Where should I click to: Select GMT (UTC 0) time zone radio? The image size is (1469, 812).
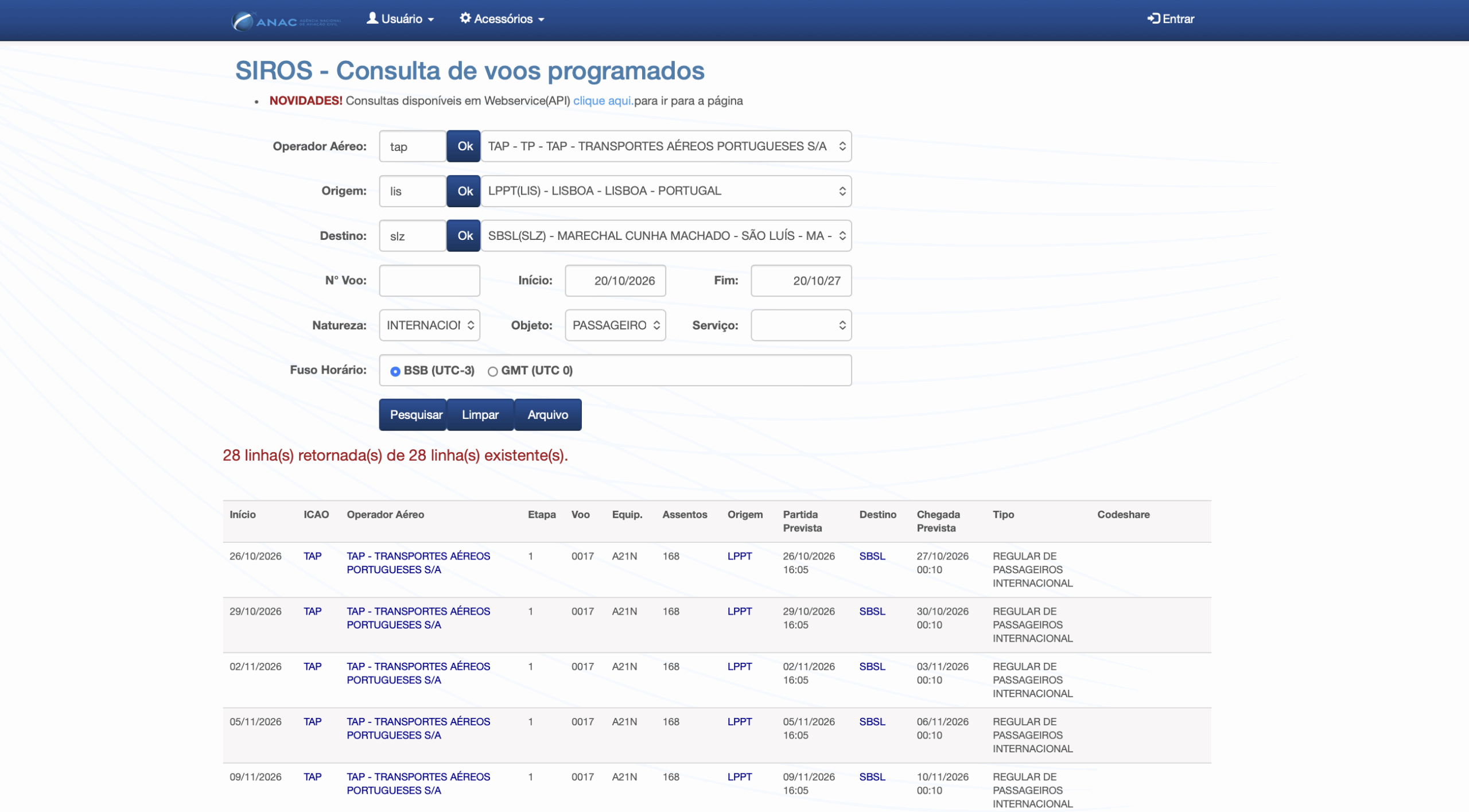coord(492,371)
